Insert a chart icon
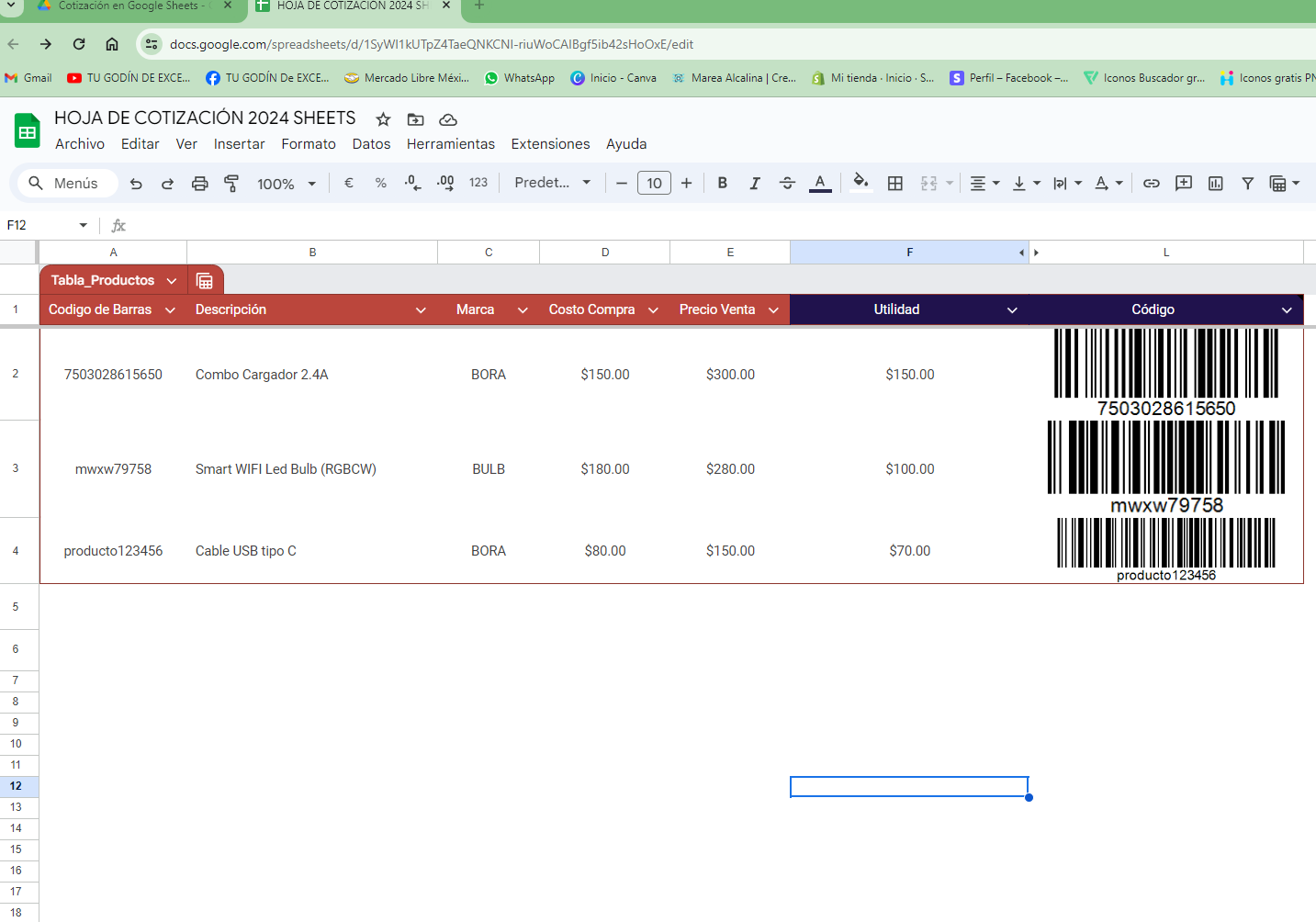The width and height of the screenshot is (1316, 922). [x=1216, y=183]
